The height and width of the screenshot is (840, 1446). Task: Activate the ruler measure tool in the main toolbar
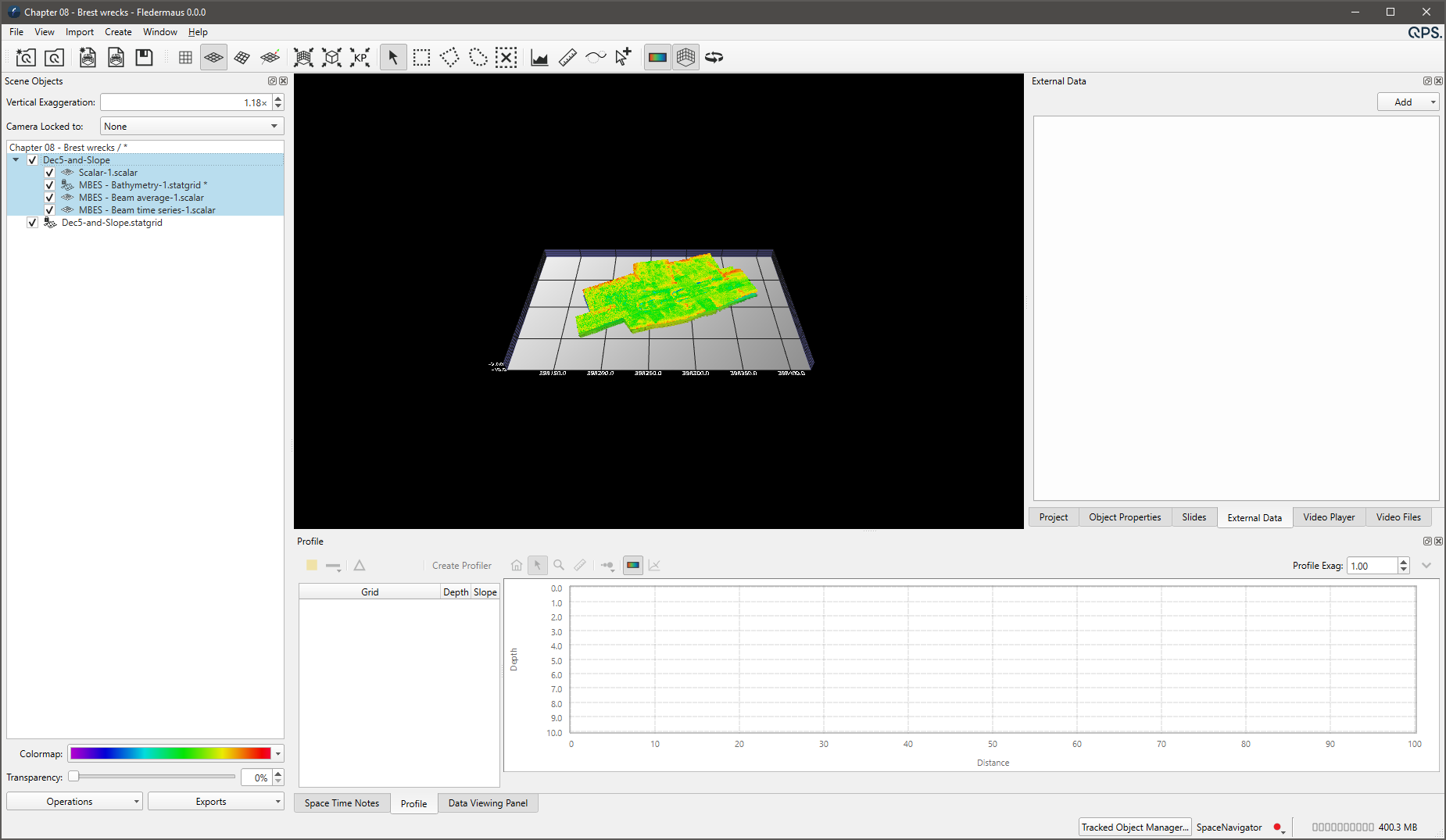point(567,57)
